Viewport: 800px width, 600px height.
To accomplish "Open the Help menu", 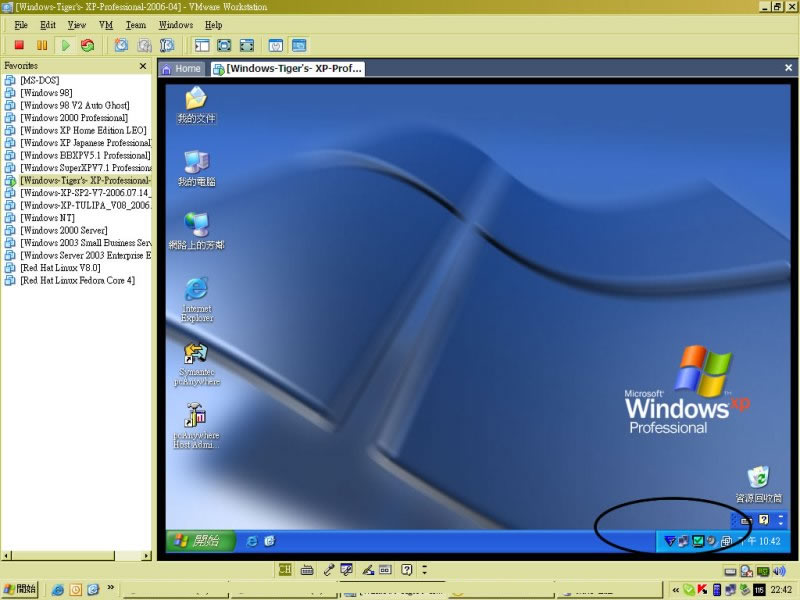I will (x=214, y=25).
